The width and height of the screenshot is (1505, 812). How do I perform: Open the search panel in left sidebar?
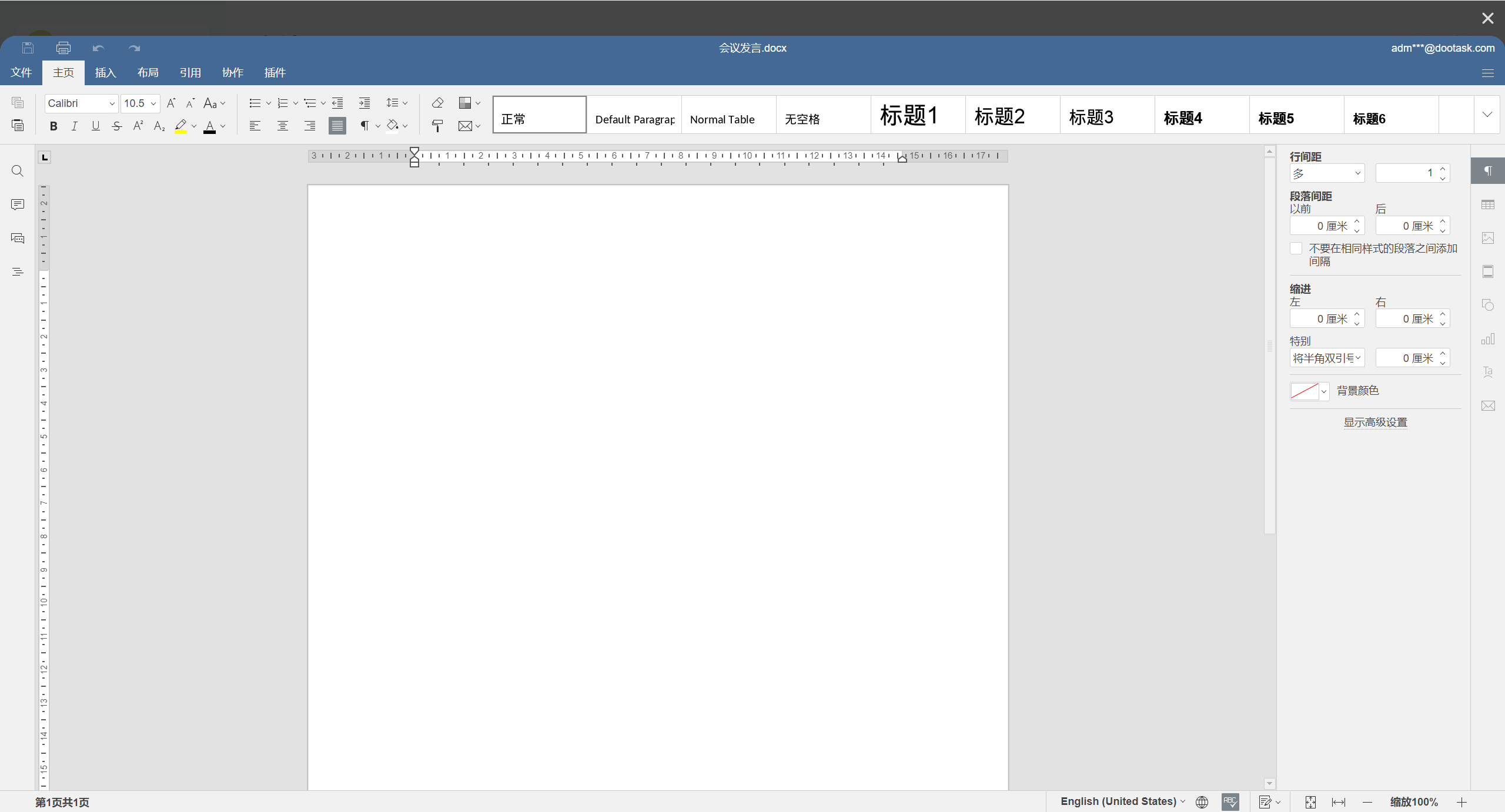point(18,171)
